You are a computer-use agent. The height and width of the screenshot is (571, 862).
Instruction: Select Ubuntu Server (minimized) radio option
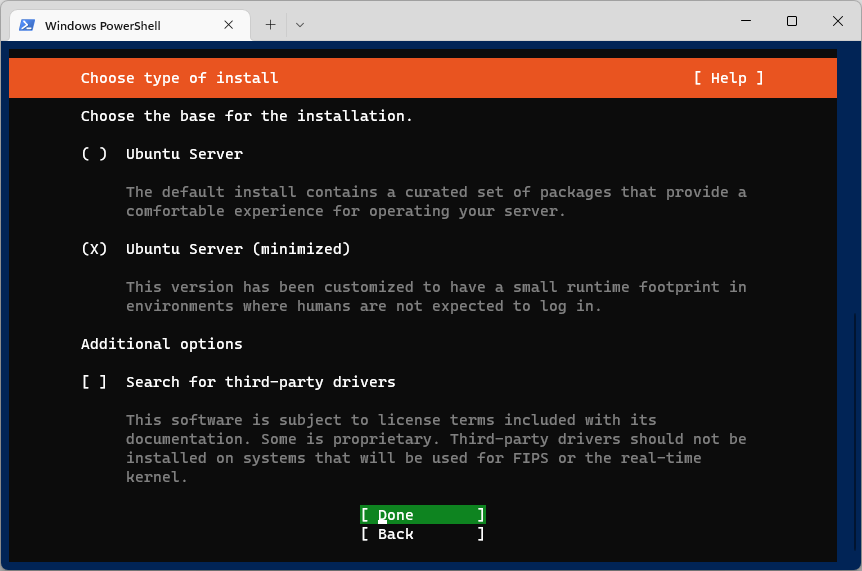pyautogui.click(x=94, y=249)
